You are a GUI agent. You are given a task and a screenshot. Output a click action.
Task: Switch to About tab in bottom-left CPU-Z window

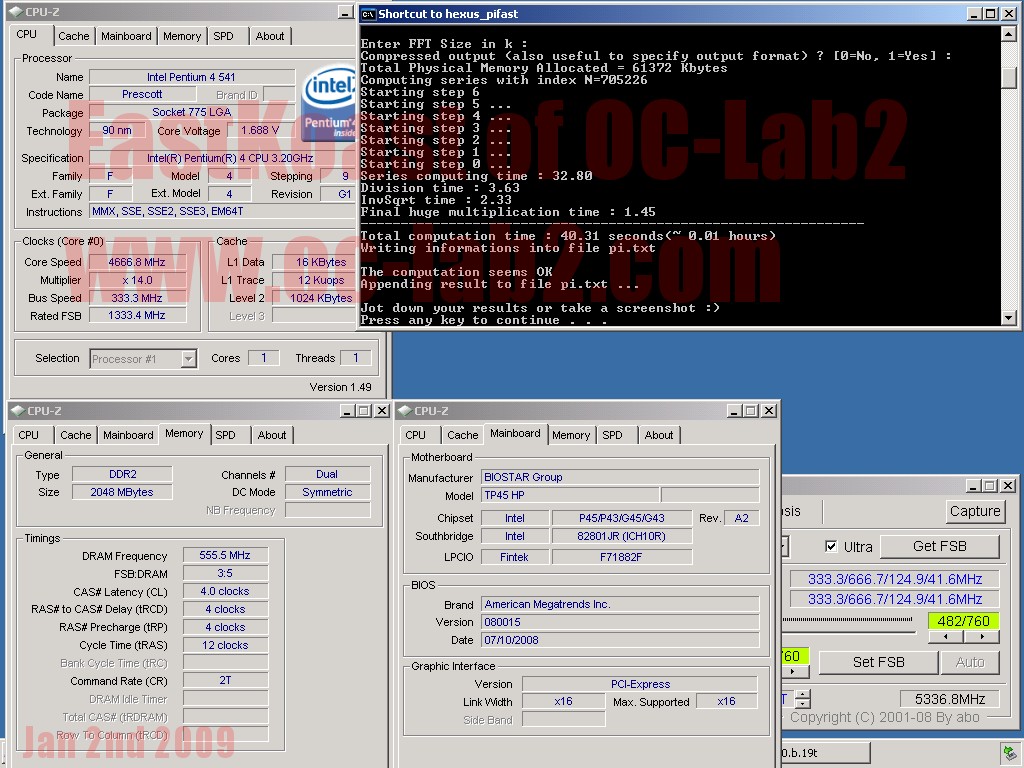click(x=272, y=435)
